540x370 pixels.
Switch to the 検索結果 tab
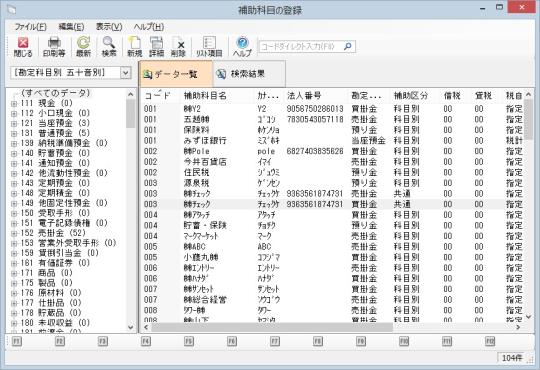(249, 74)
